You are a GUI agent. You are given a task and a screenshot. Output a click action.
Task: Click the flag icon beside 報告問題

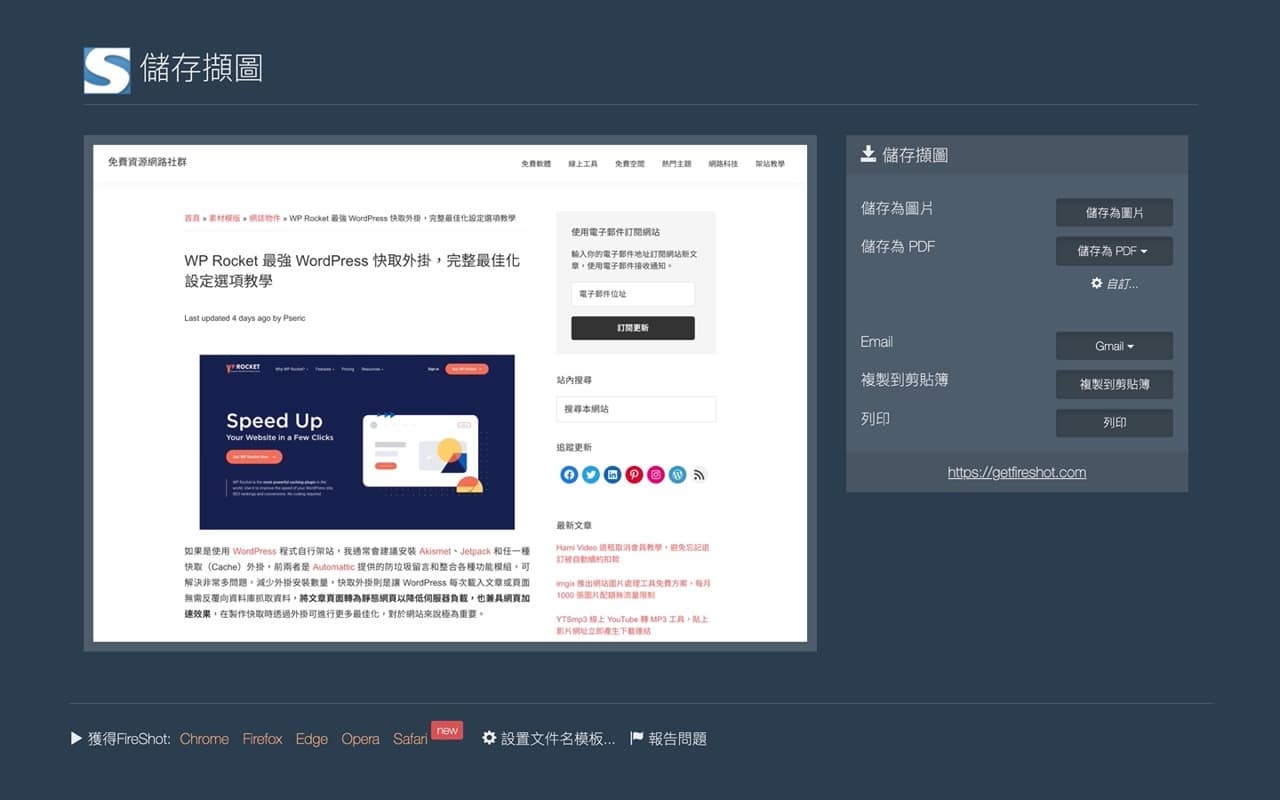coord(635,738)
